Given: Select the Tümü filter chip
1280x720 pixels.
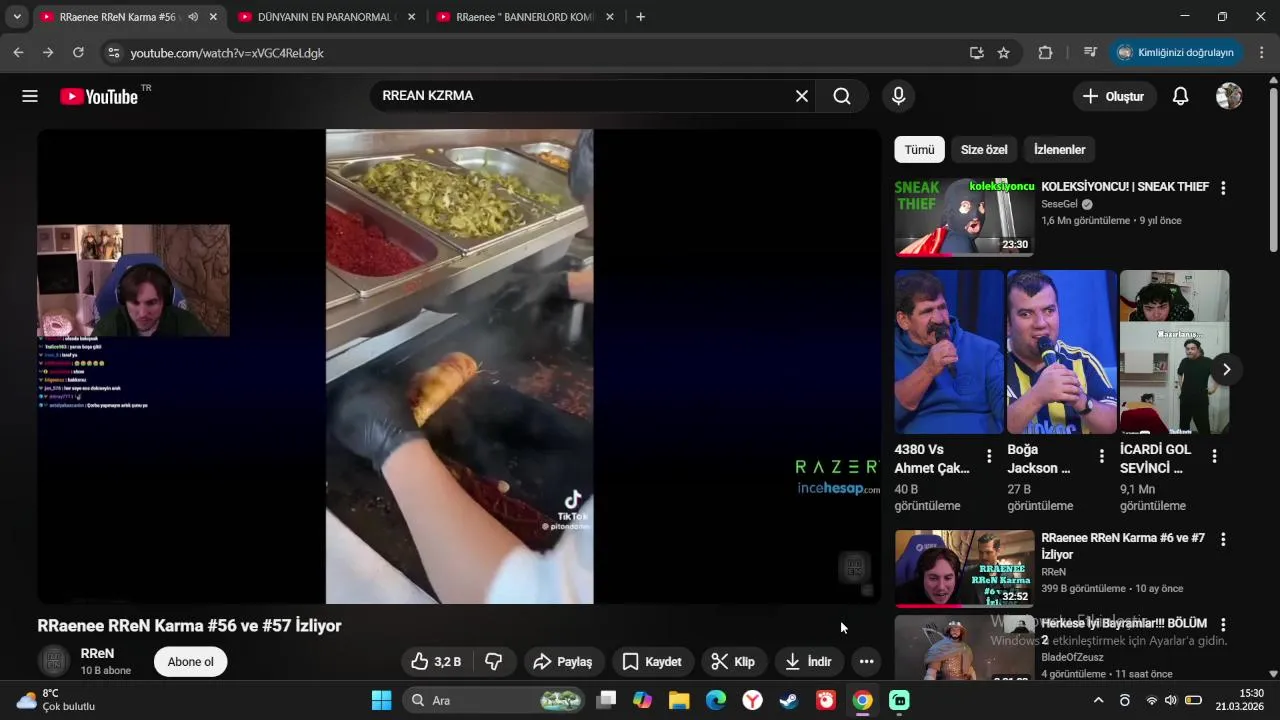Looking at the screenshot, I should tap(919, 150).
